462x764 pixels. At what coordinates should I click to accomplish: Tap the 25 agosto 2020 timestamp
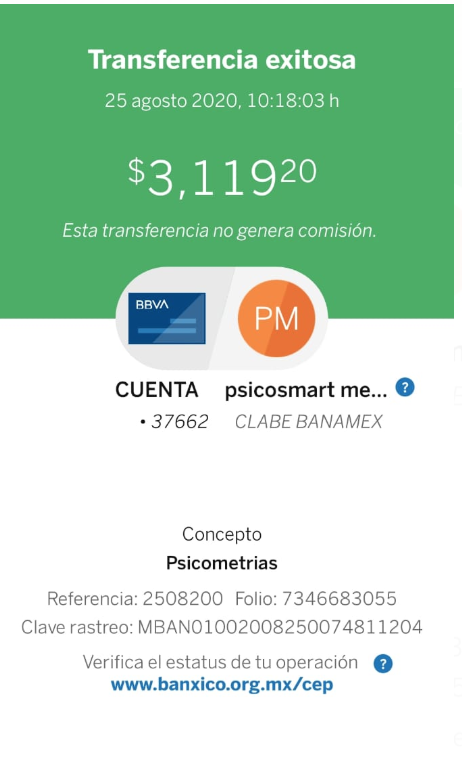tap(222, 100)
